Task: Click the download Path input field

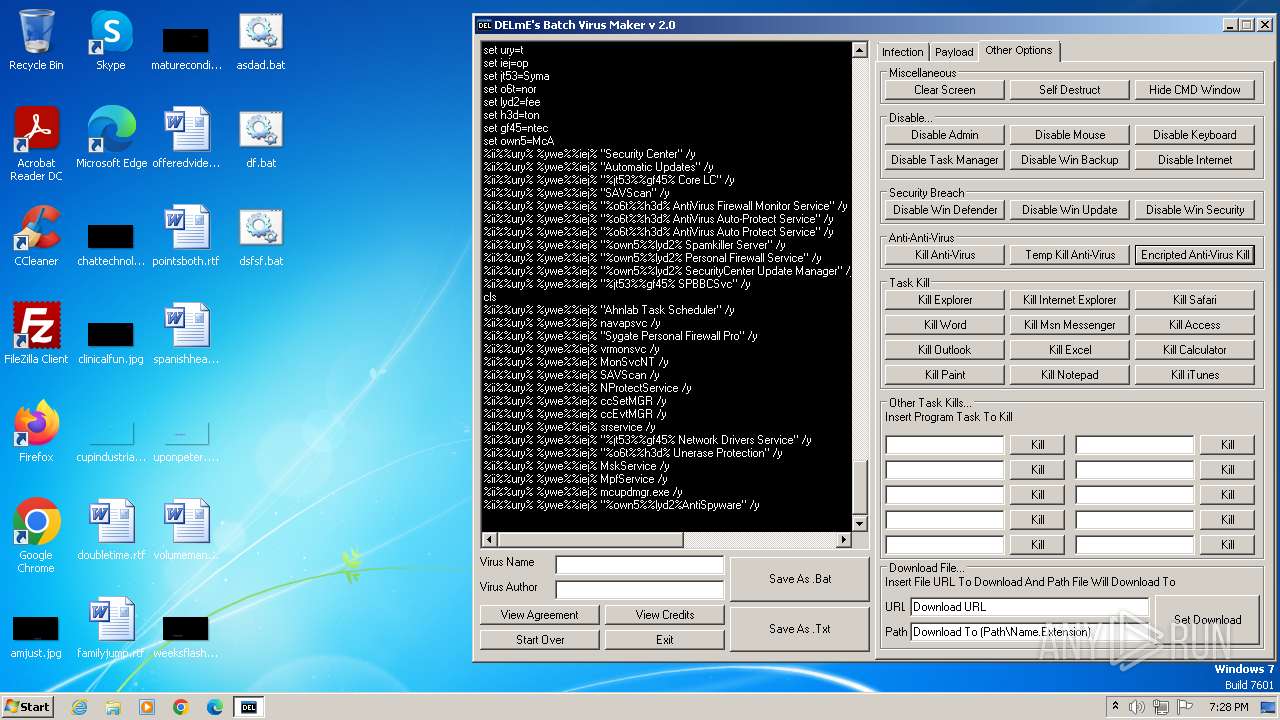Action: [x=1030, y=632]
